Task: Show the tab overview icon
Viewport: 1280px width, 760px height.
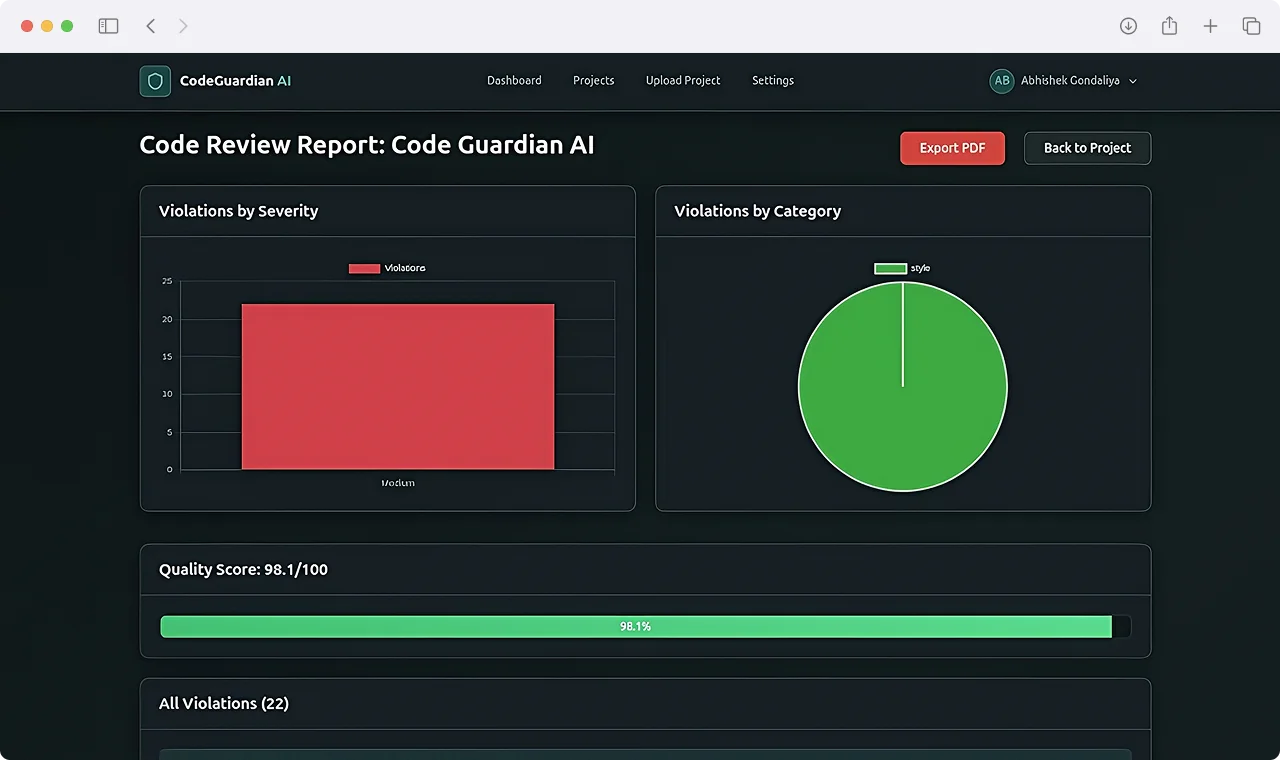Action: [x=1251, y=26]
